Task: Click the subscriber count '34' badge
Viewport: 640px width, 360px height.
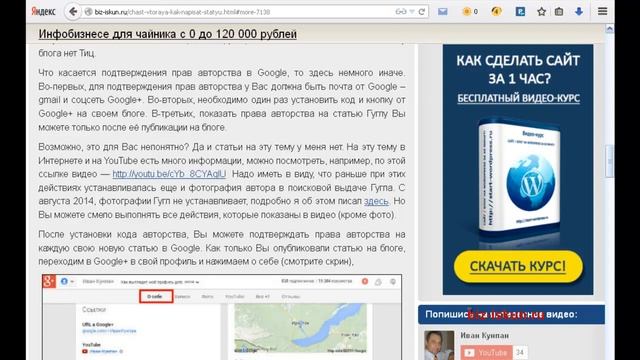Action: tap(520, 352)
